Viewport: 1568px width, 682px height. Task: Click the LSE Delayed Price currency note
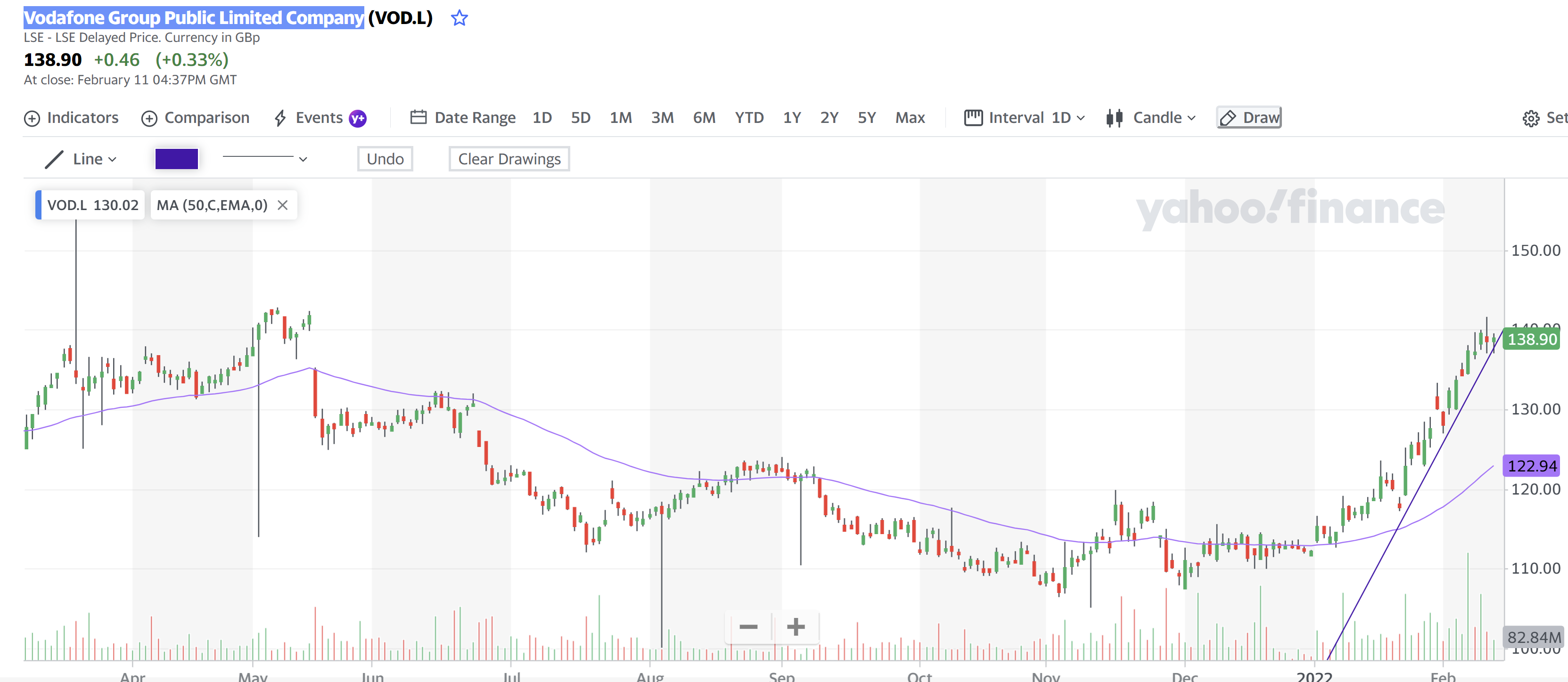tap(142, 38)
